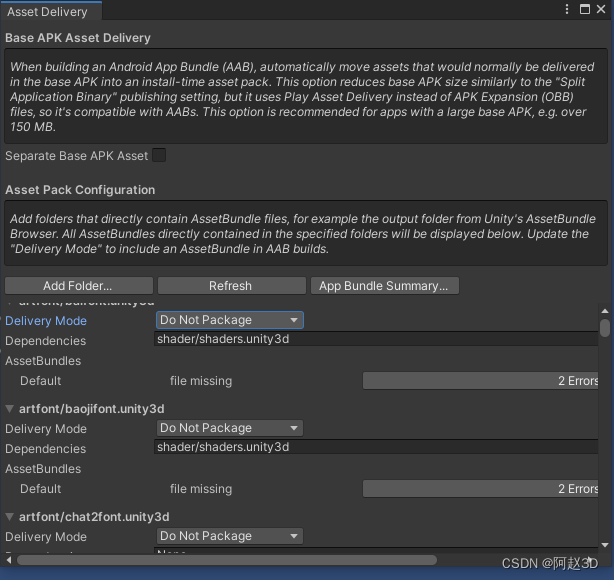Collapse the artfont/chat2font.unity3d foldout arrow

pyautogui.click(x=10, y=517)
